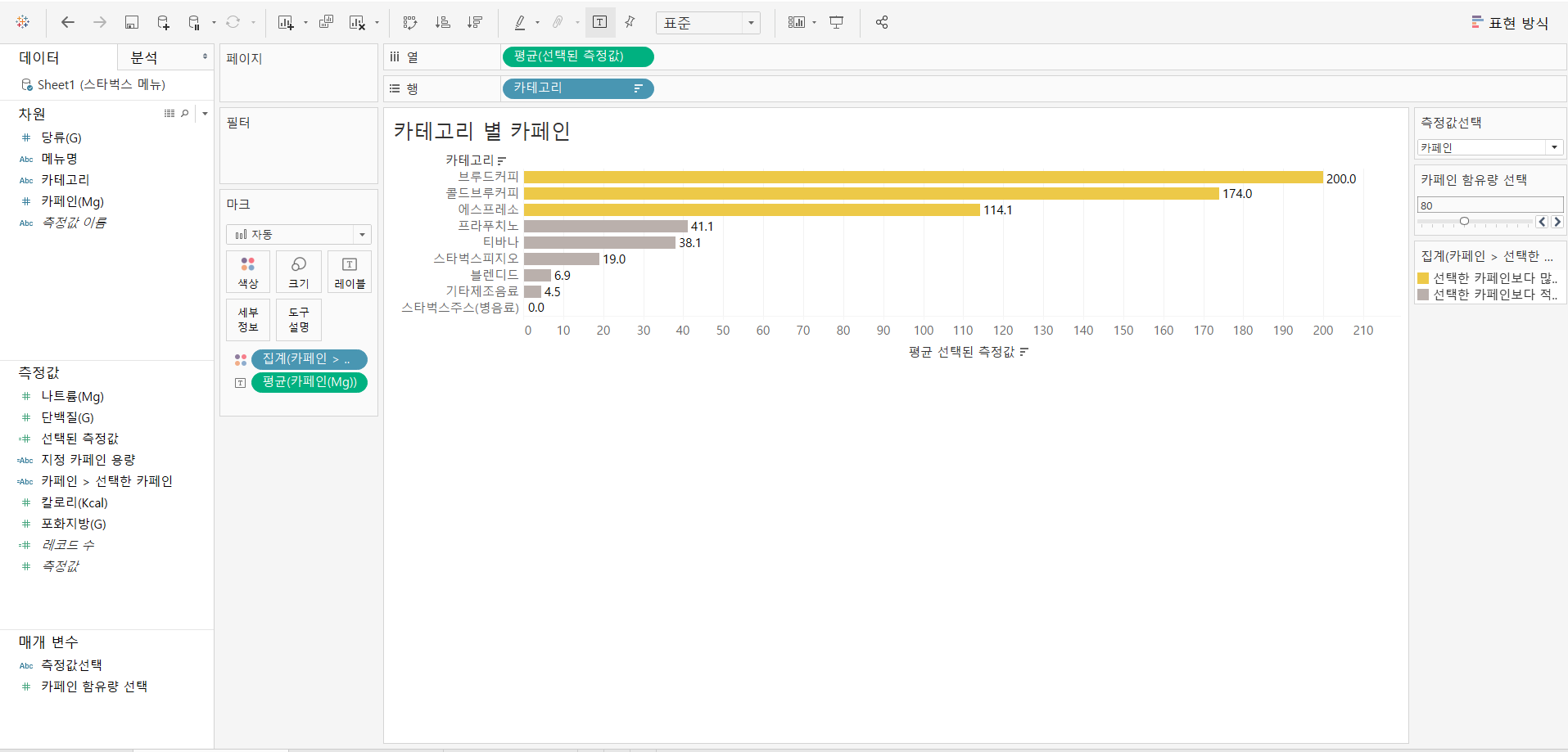Open the highlight dropdown arrow

point(537,23)
